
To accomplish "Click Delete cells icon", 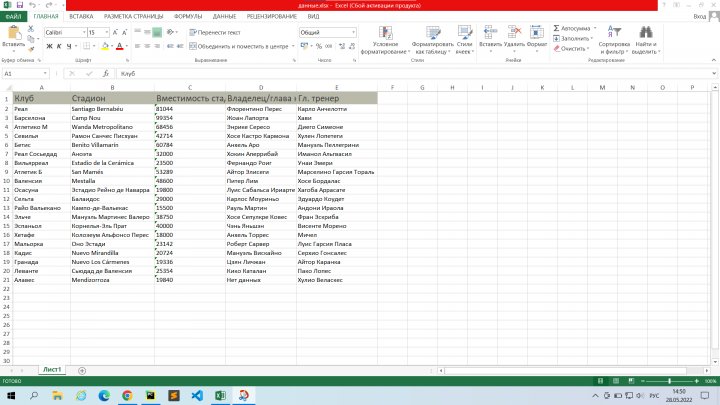I will (514, 32).
